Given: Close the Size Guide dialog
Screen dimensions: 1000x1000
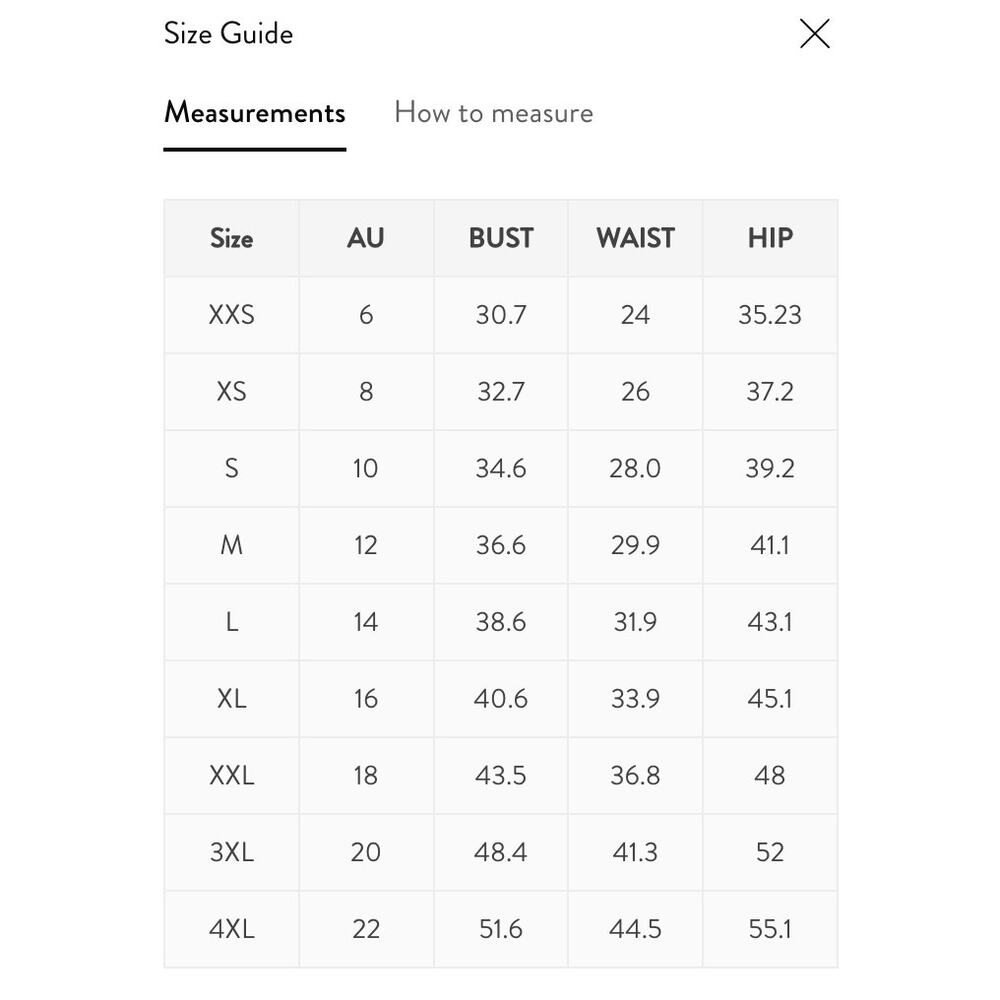Looking at the screenshot, I should (814, 33).
